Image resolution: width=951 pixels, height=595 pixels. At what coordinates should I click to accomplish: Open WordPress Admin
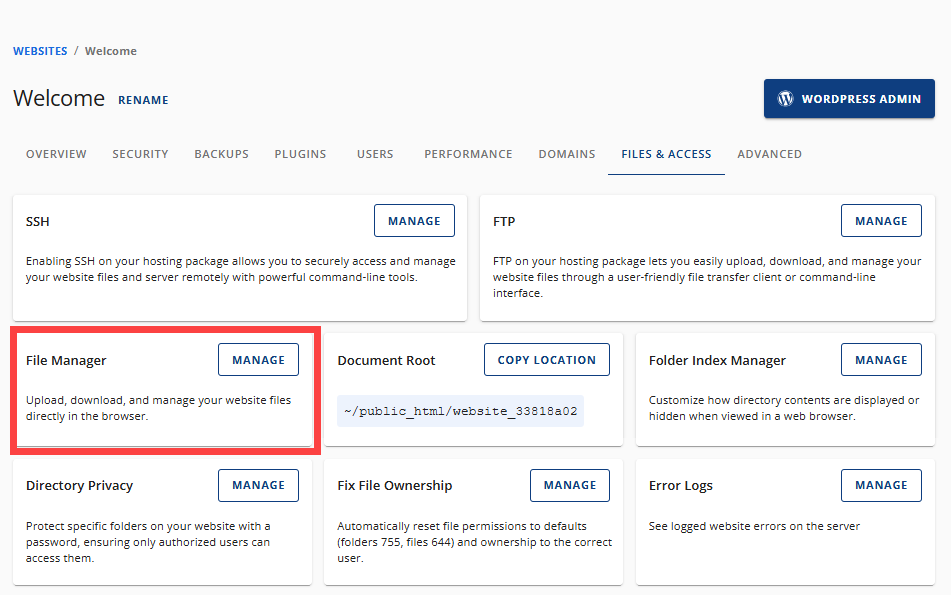click(x=849, y=98)
